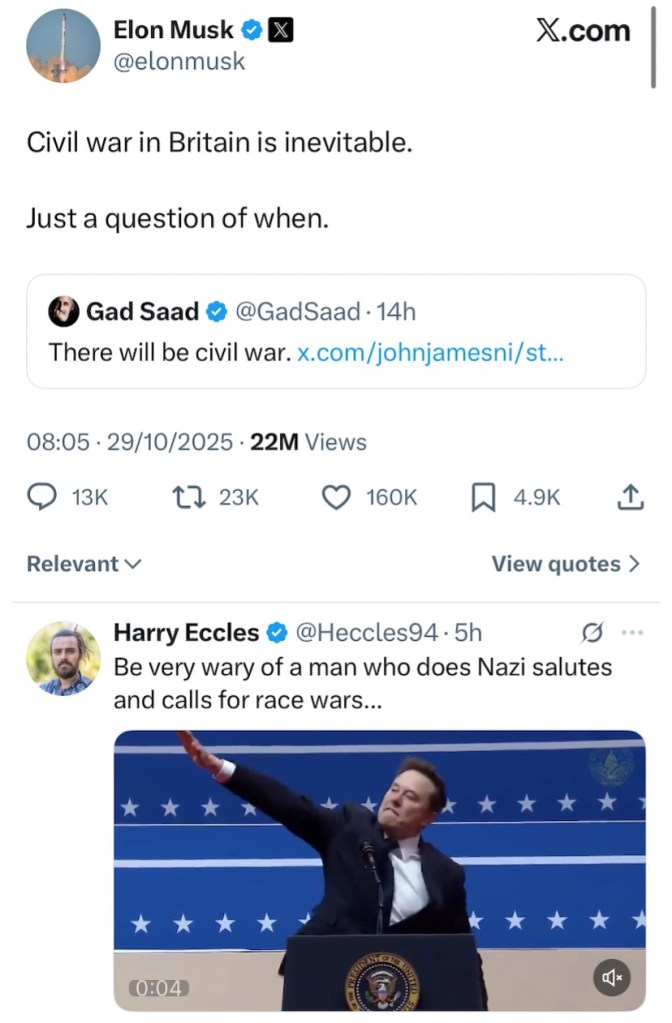Click the blue verified badge next to Elon Musk
The width and height of the screenshot is (672, 1023).
[x=252, y=31]
